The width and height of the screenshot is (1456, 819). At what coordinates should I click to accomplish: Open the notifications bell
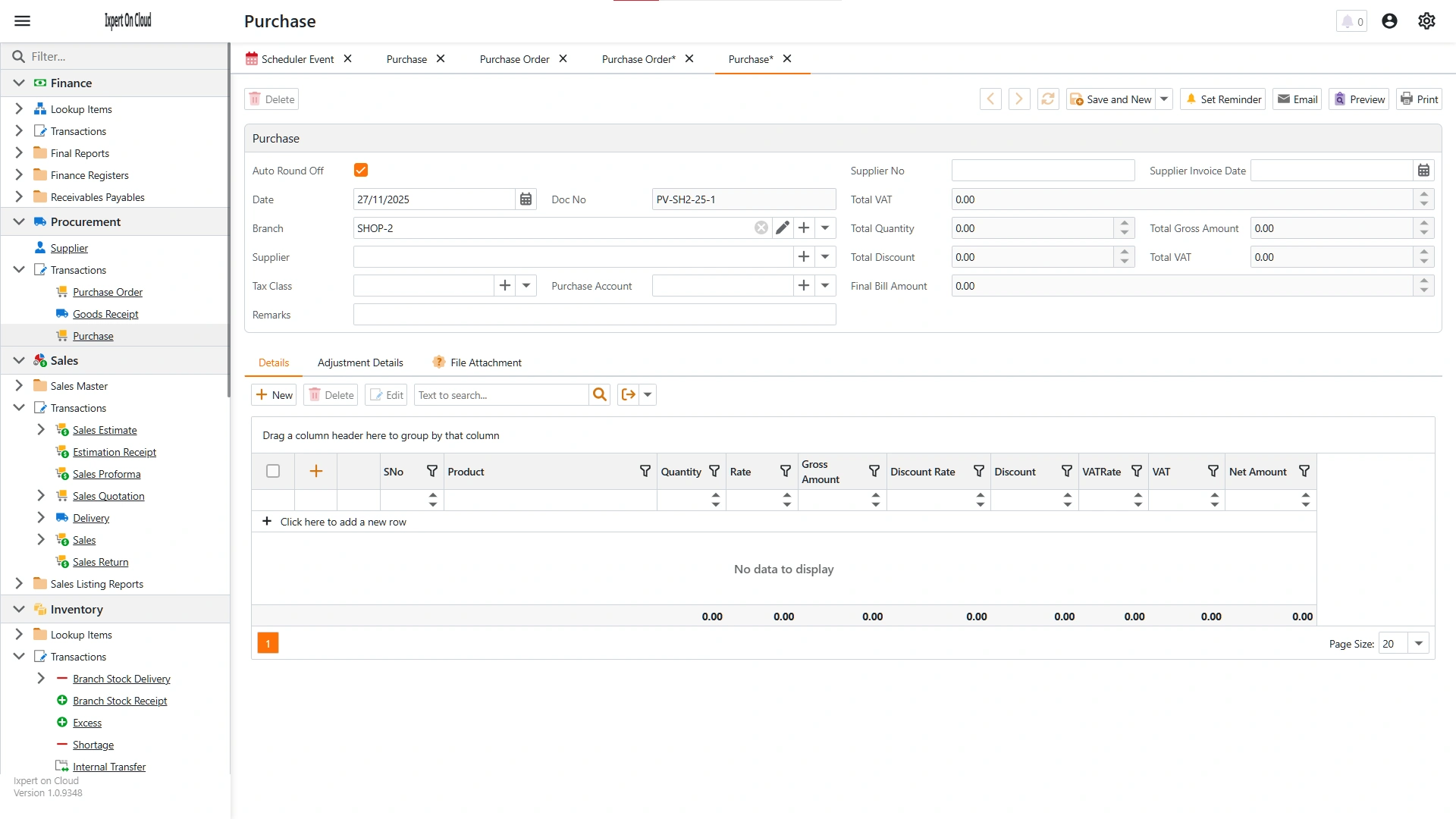[x=1348, y=21]
